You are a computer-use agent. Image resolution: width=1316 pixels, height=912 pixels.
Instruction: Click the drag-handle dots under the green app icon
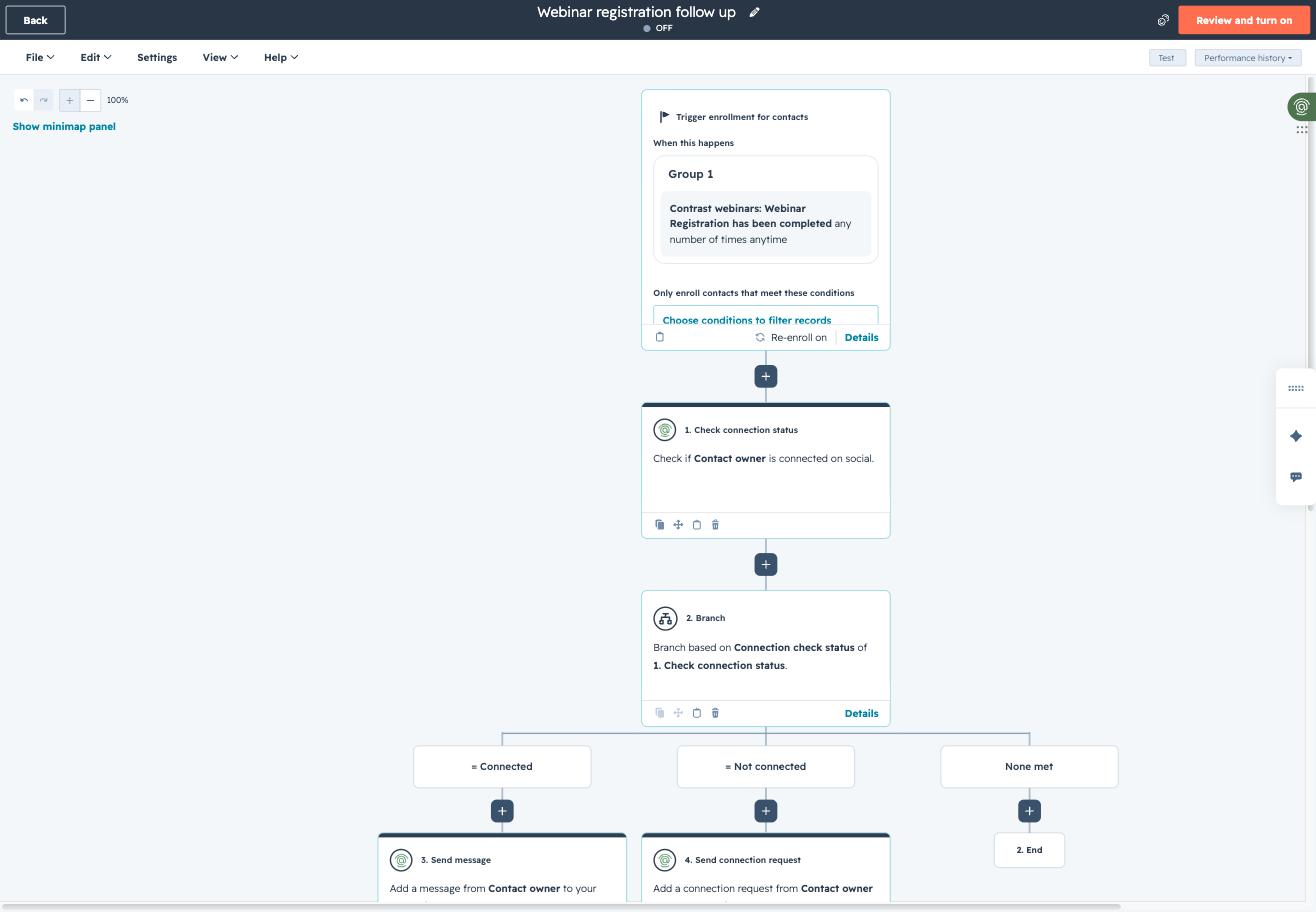coord(1302,129)
